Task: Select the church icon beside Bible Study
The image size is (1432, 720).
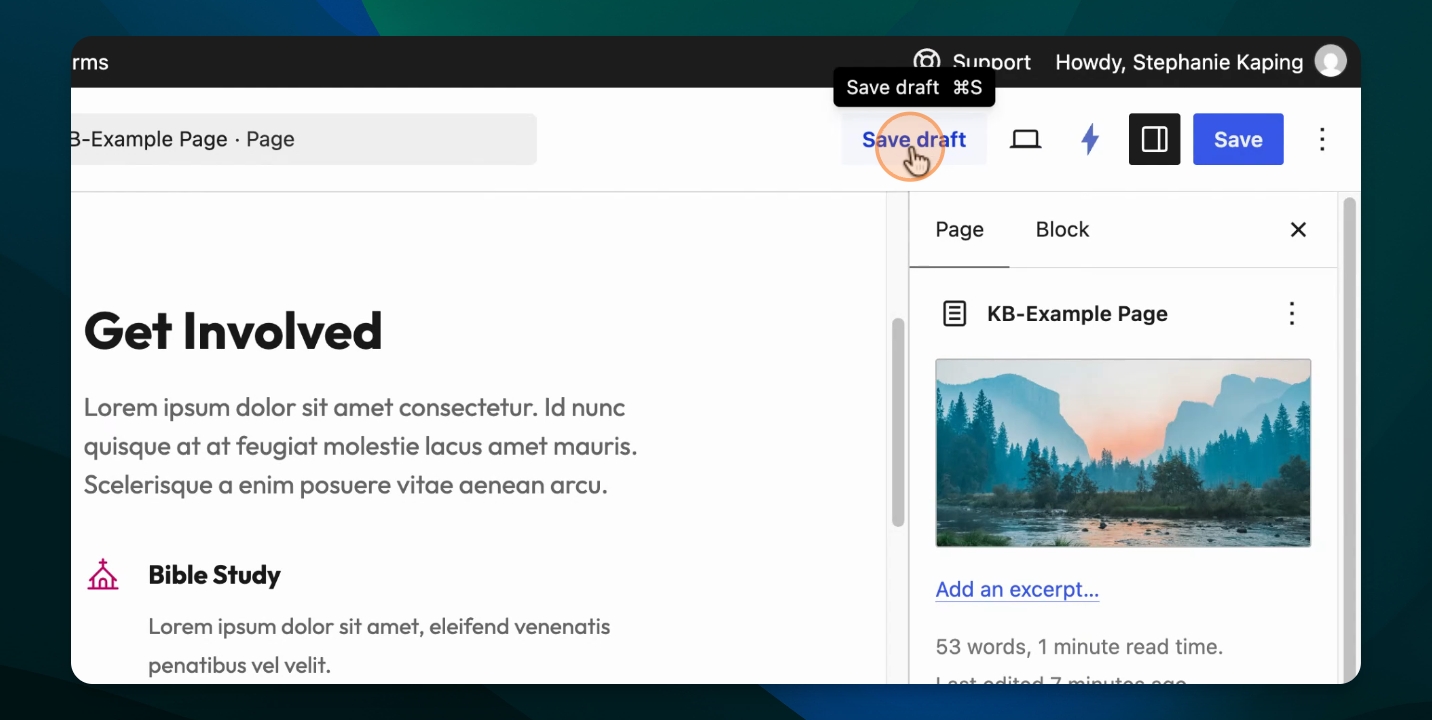Action: click(x=103, y=575)
